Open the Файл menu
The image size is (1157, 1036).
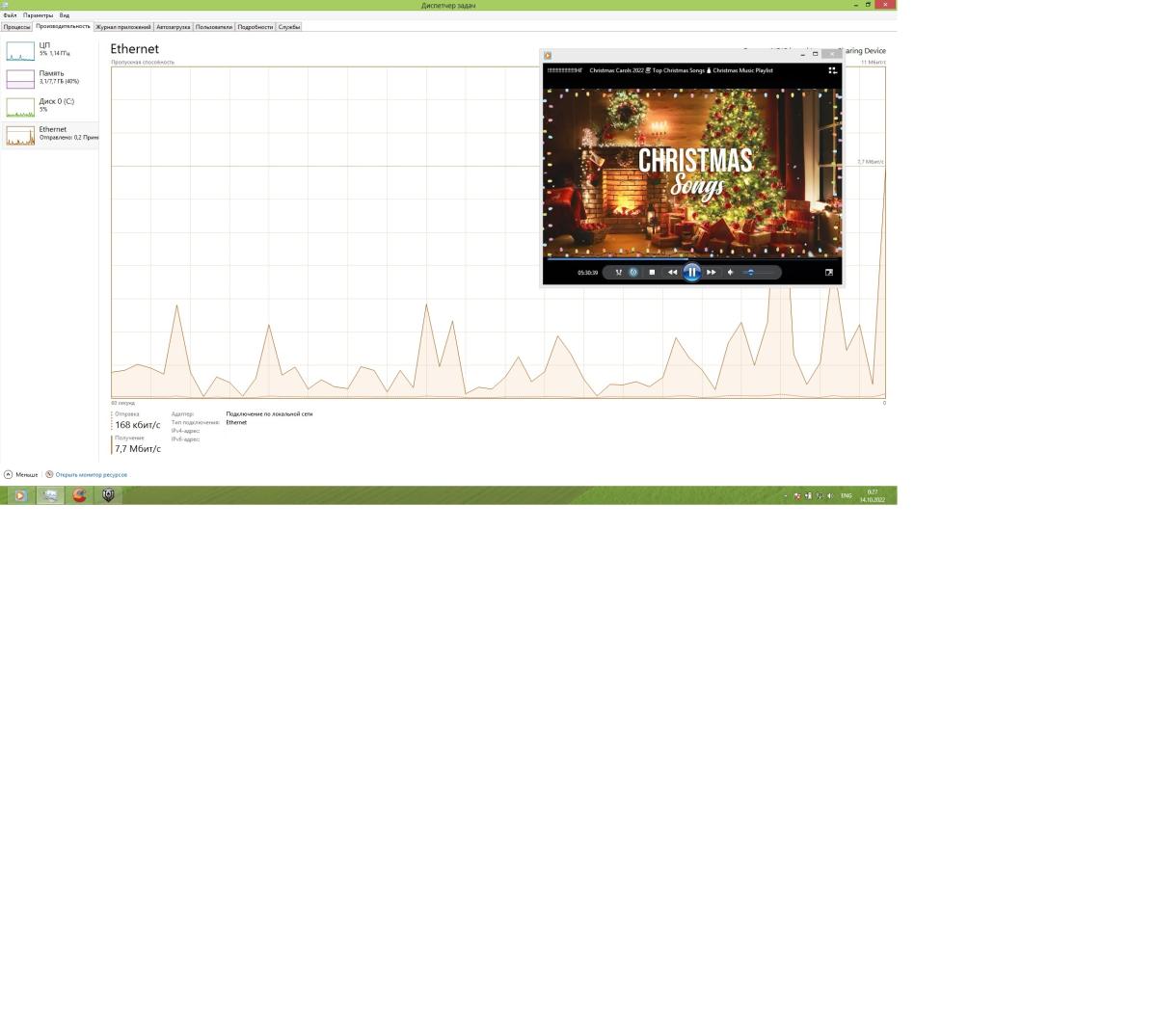point(10,15)
